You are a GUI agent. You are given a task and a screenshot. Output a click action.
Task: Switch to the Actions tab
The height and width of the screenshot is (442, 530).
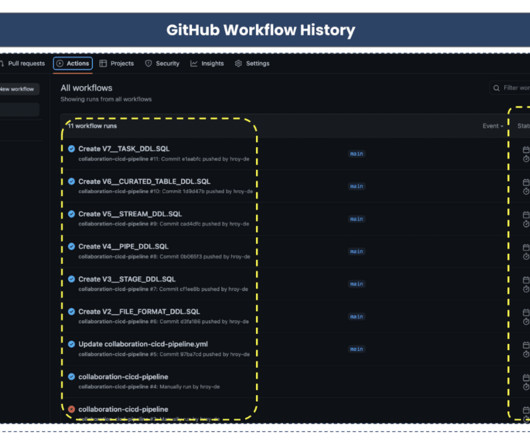click(x=73, y=64)
